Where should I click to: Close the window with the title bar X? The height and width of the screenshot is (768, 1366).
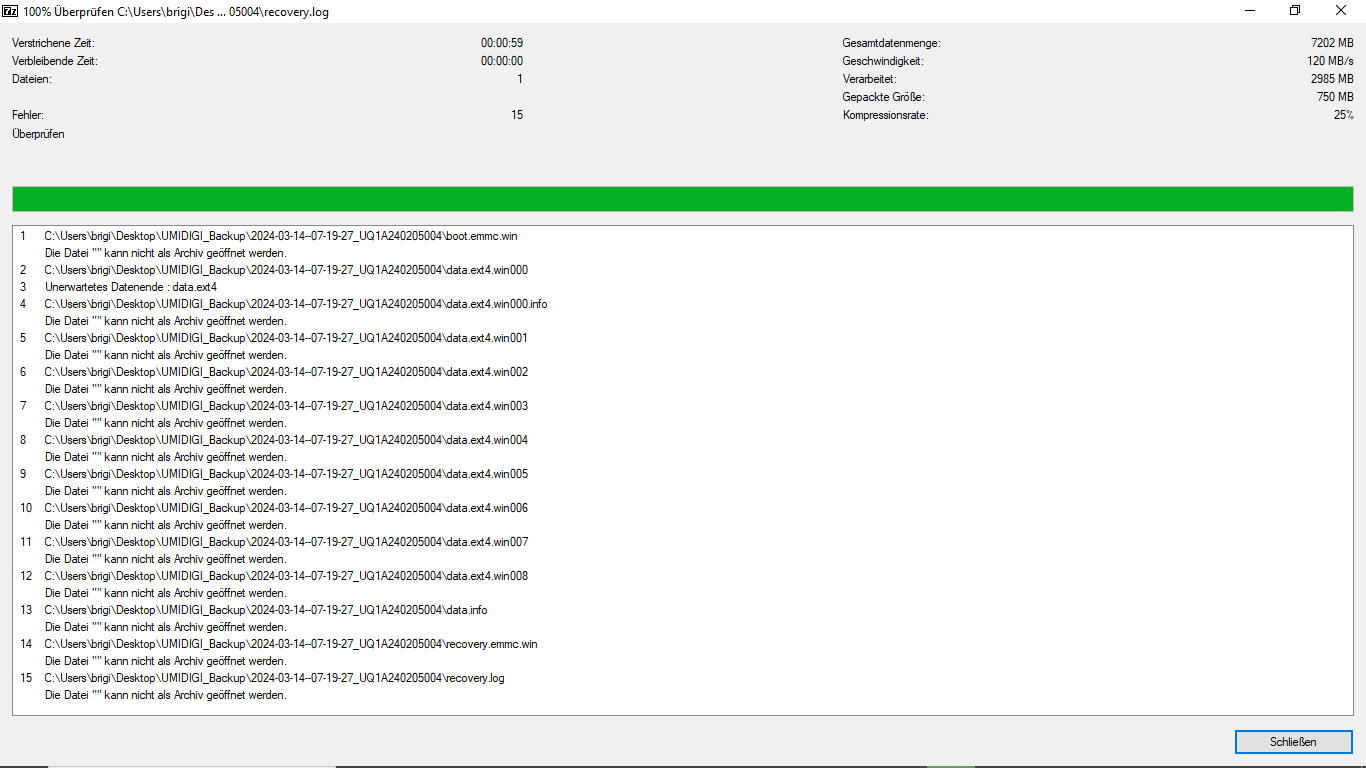click(x=1341, y=11)
